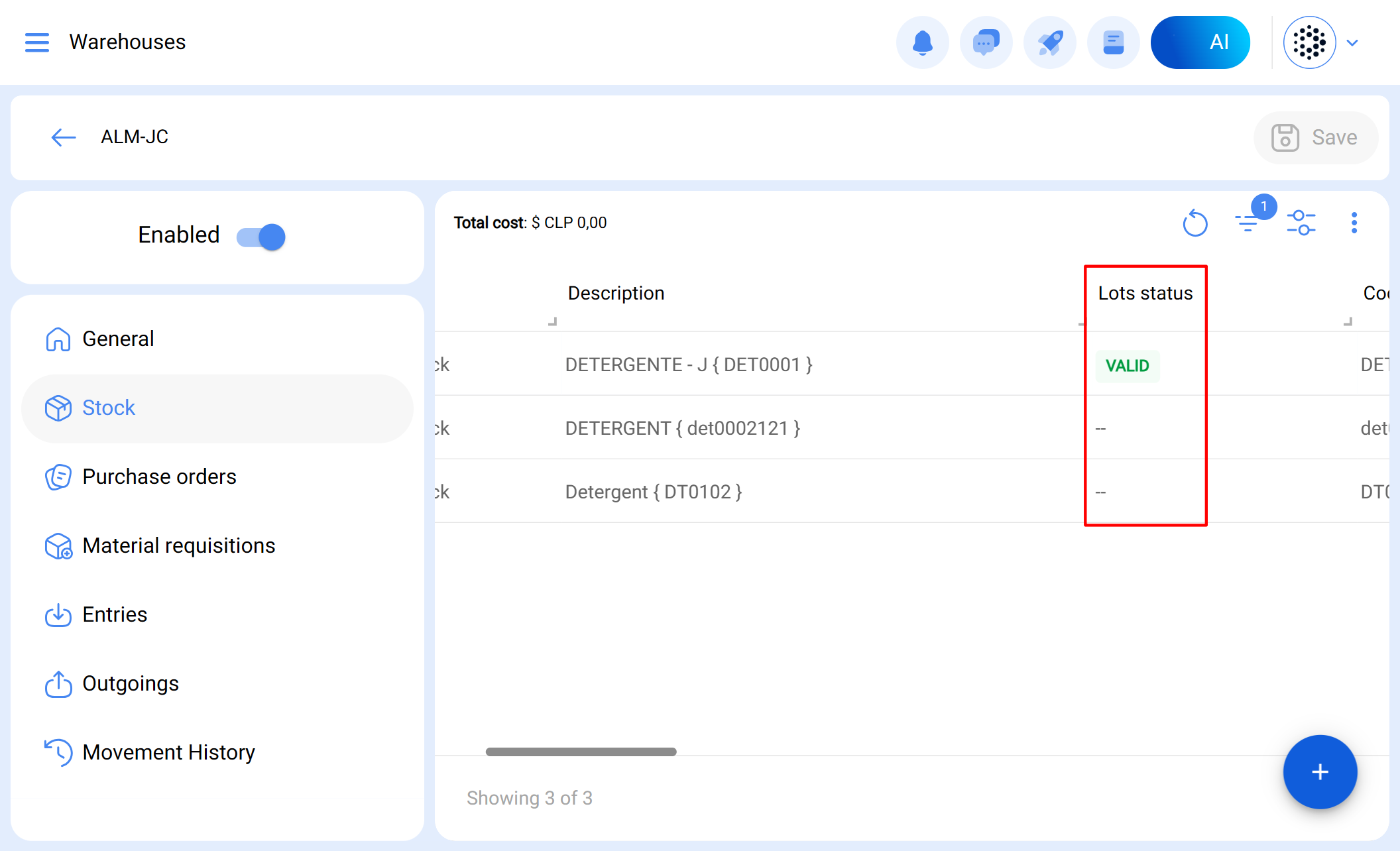Open the Entries section

click(217, 614)
